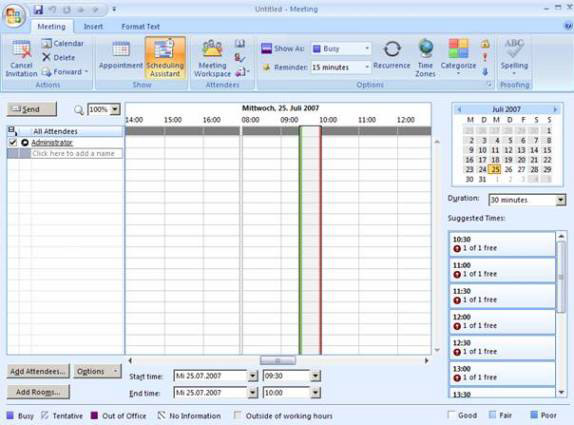Select the Meeting ribbon tab
This screenshot has height=425, width=574.
[x=51, y=26]
